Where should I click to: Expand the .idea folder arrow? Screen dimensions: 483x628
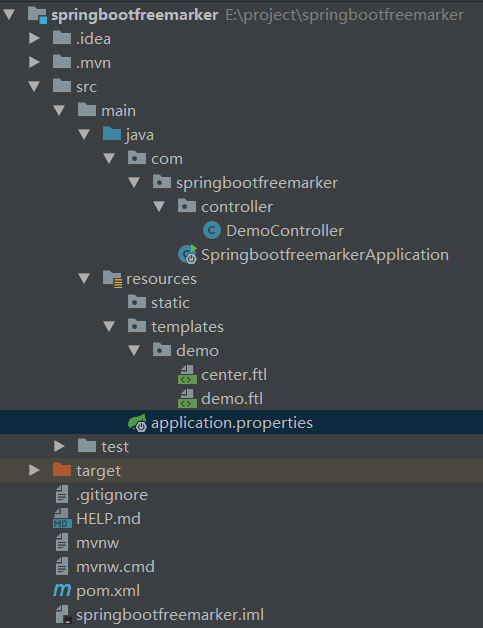pos(34,38)
